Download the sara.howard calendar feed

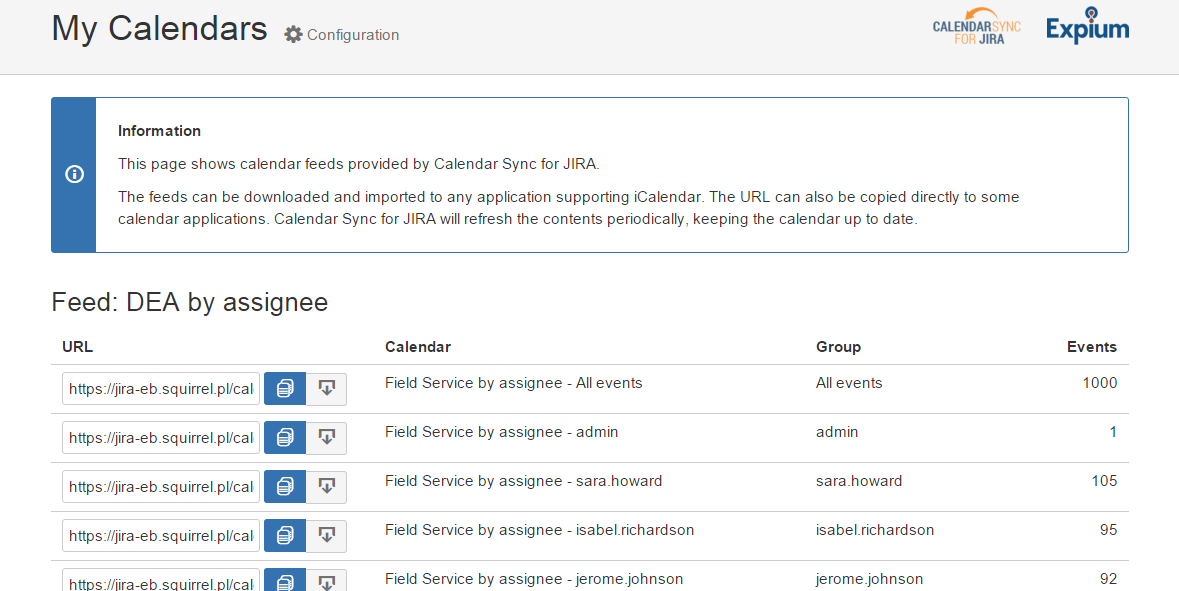(326, 487)
